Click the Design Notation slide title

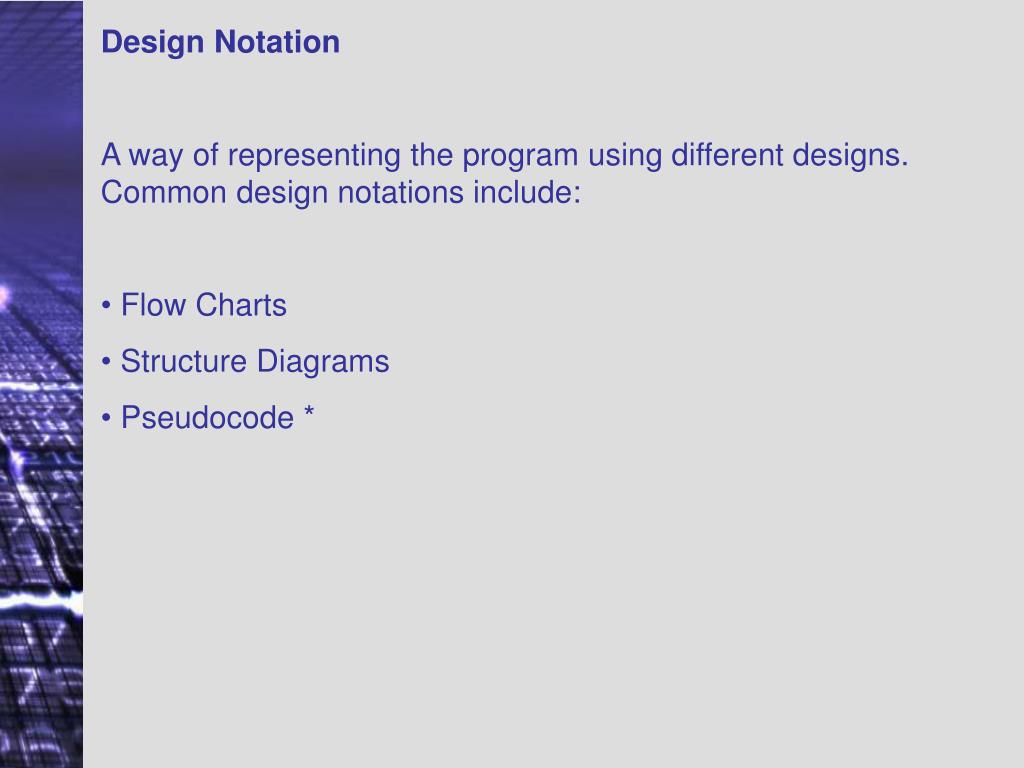(x=220, y=42)
